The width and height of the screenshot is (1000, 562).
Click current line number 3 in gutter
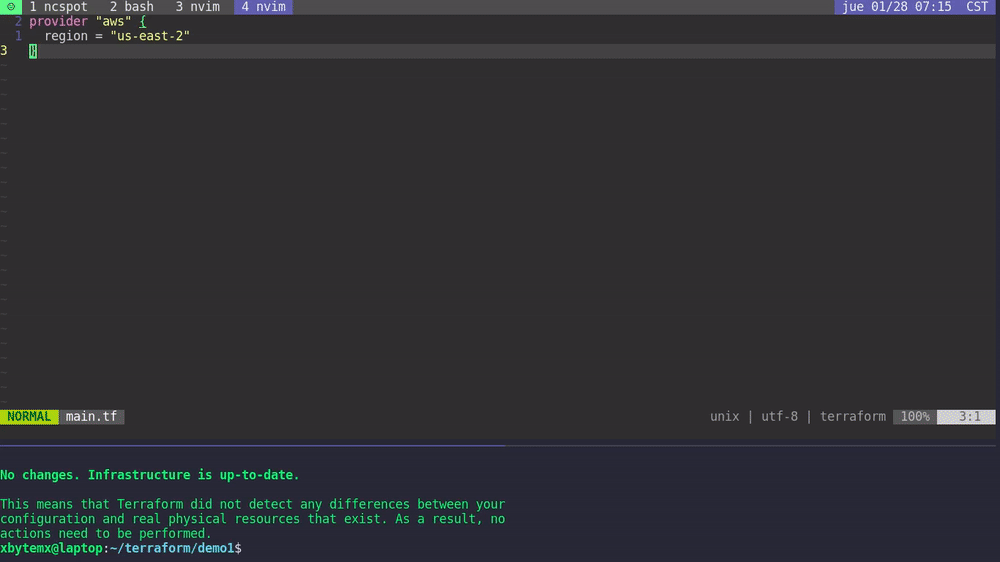(4, 51)
